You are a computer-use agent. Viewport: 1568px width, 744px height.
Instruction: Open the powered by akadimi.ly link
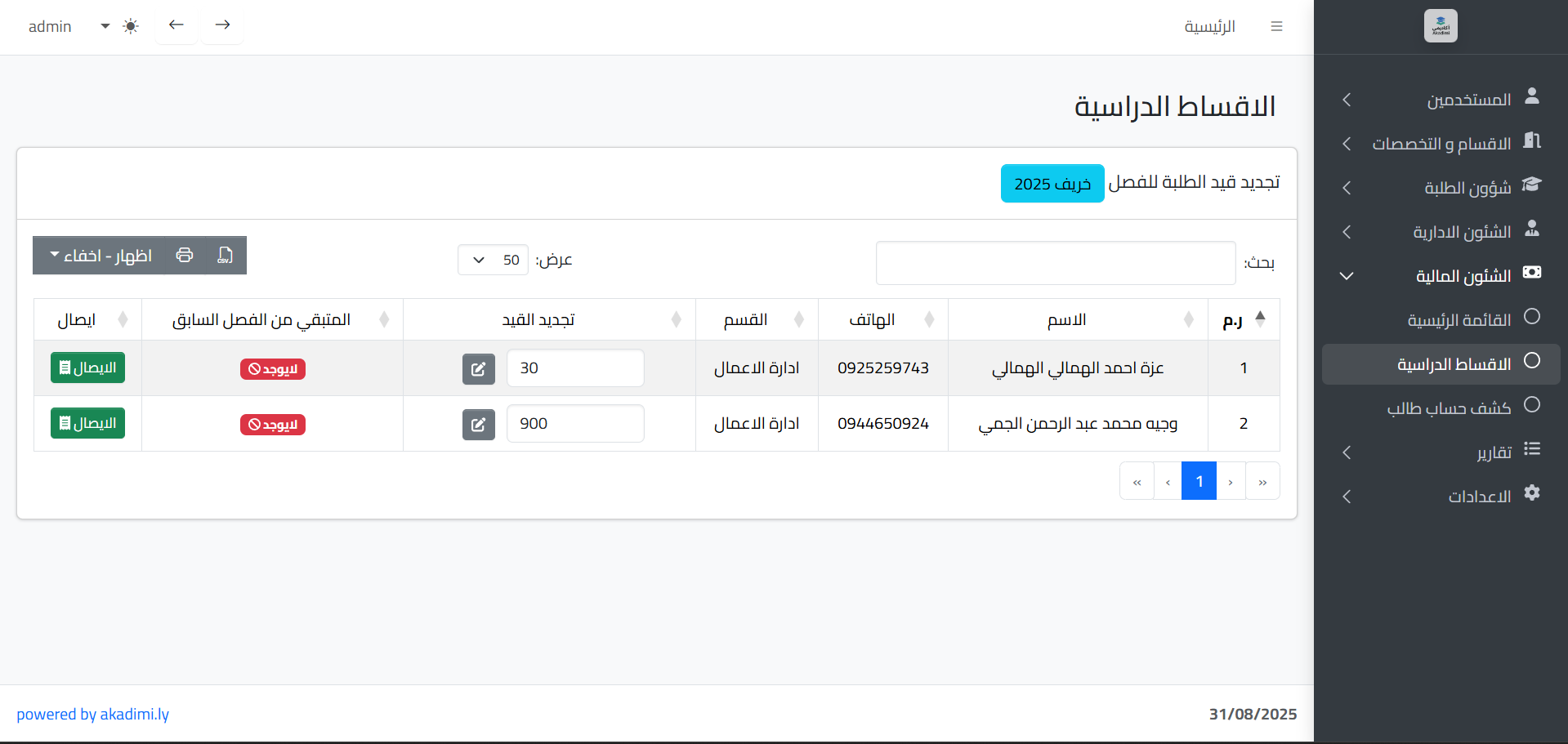click(92, 714)
